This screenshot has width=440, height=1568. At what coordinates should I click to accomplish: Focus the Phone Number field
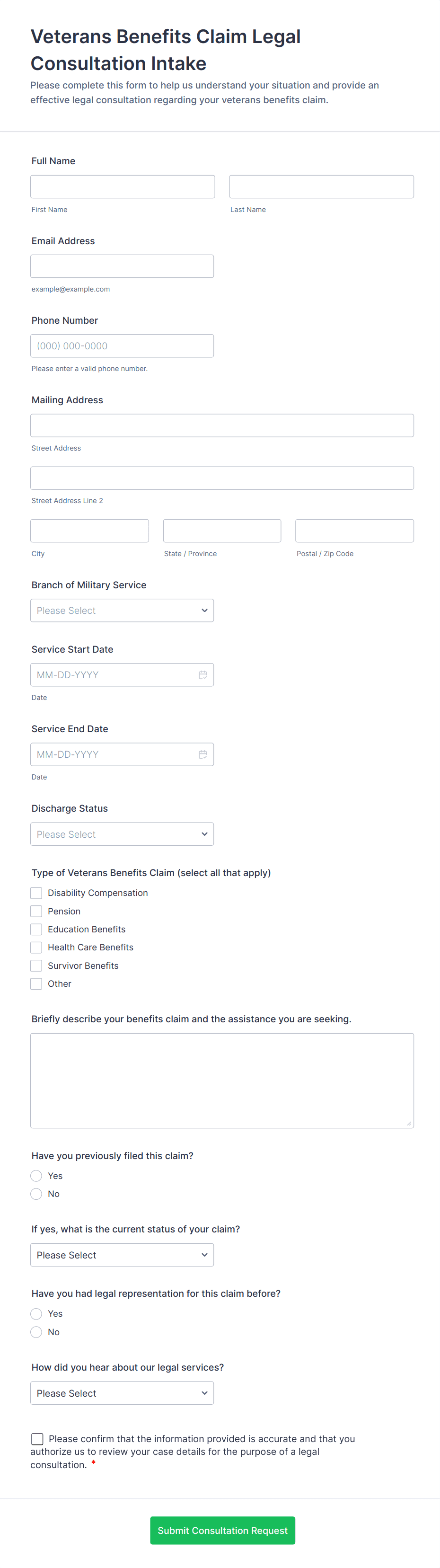pyautogui.click(x=122, y=346)
